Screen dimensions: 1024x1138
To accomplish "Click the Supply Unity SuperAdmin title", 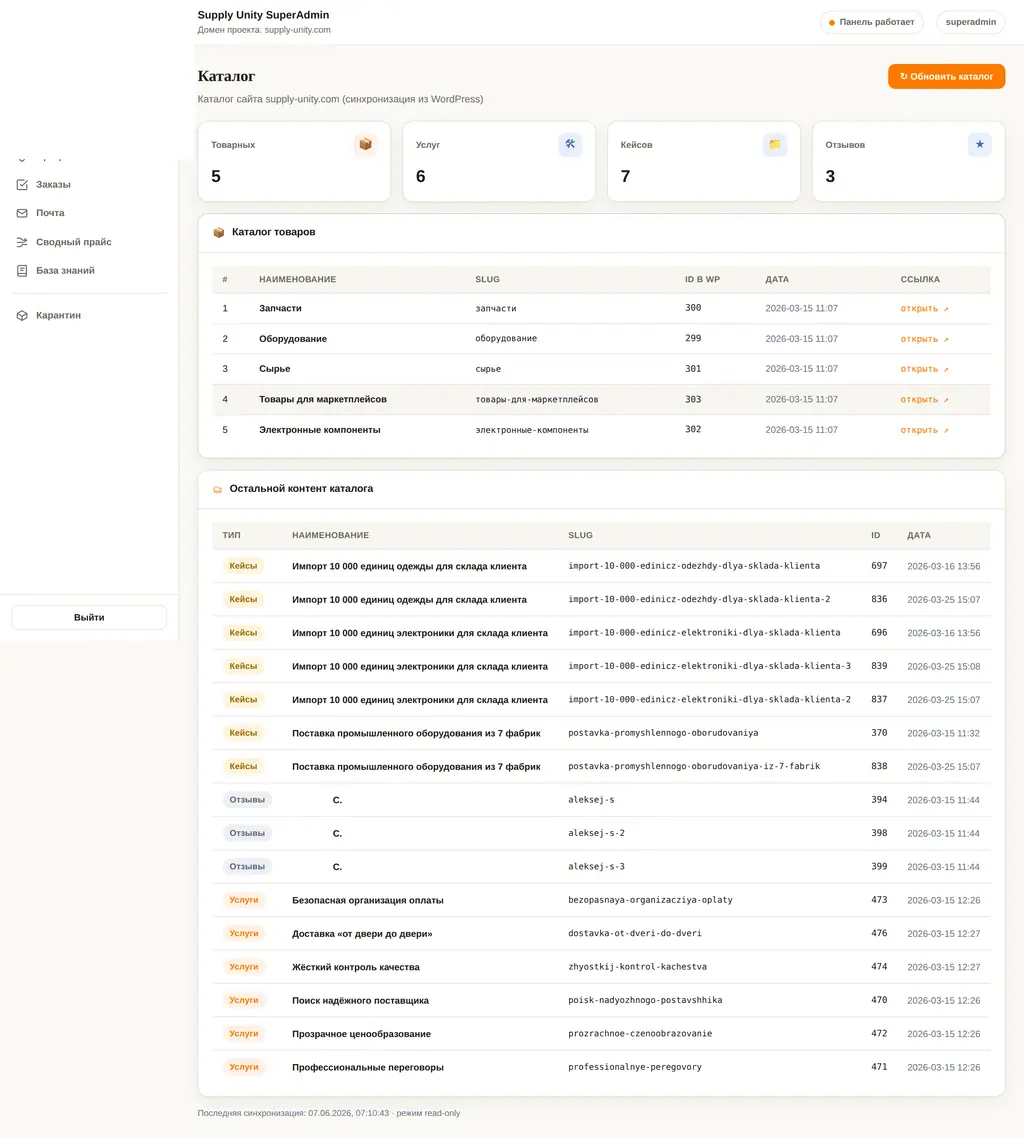I will (263, 15).
